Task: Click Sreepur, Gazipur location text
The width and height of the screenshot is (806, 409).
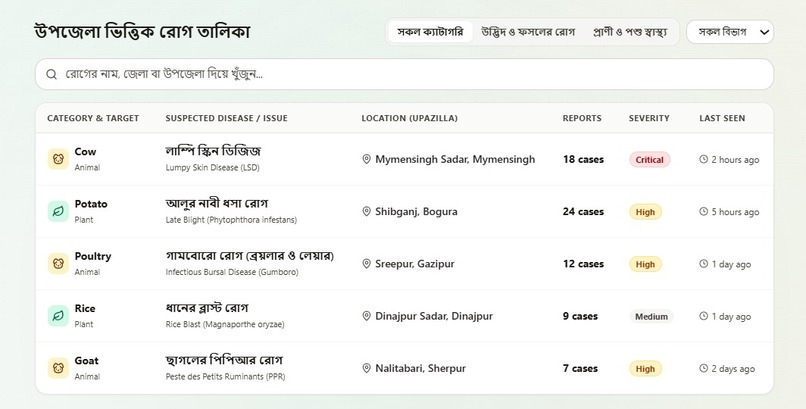Action: [415, 264]
